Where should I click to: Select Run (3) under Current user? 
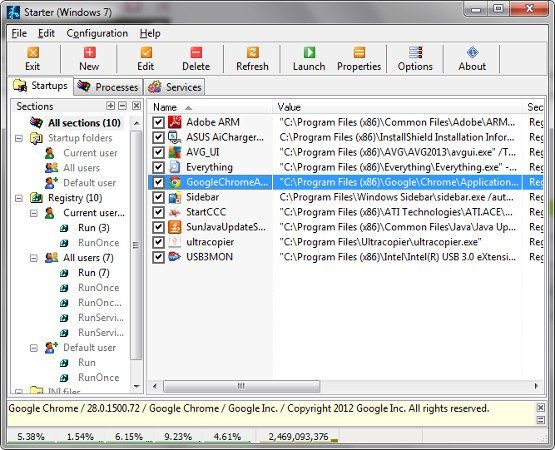93,228
